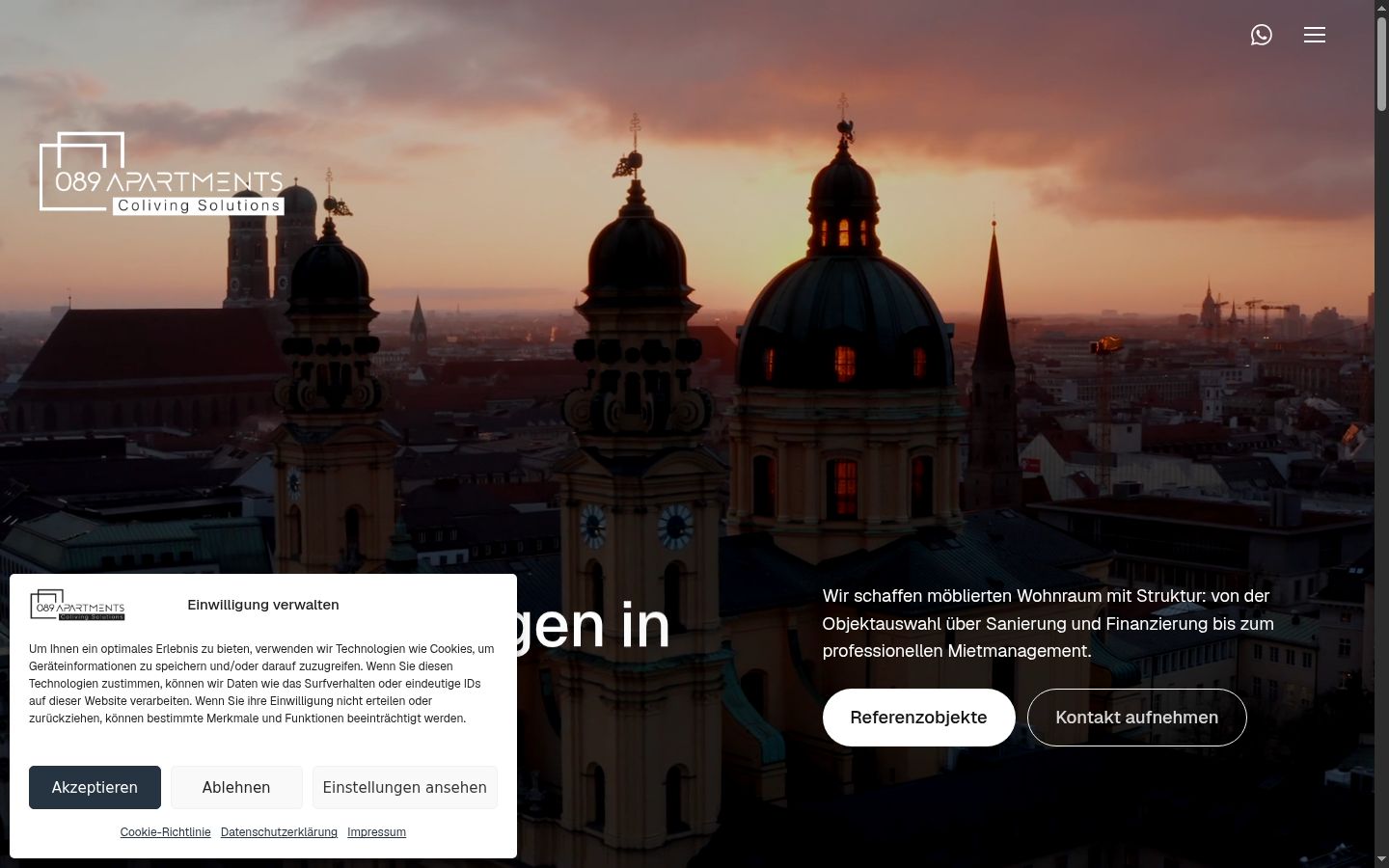
Task: Open the Datenschutzerklärung link
Action: (279, 832)
